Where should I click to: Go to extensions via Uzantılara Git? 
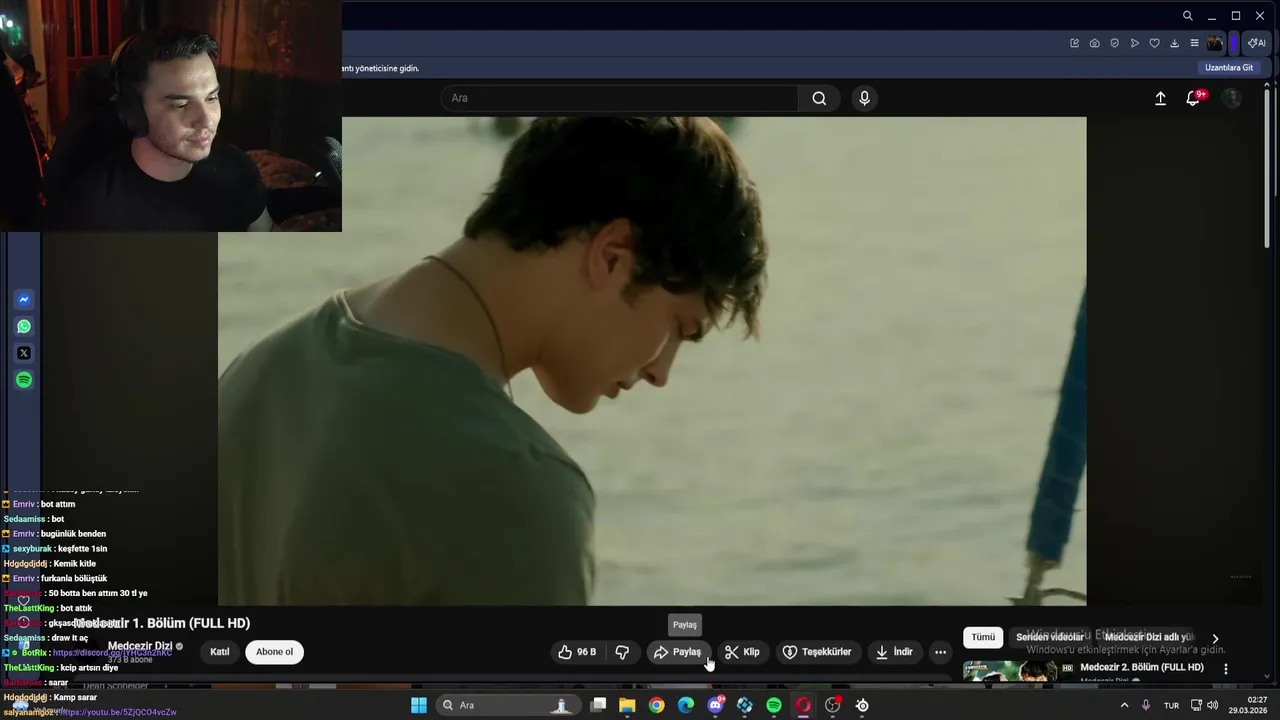pos(1229,68)
